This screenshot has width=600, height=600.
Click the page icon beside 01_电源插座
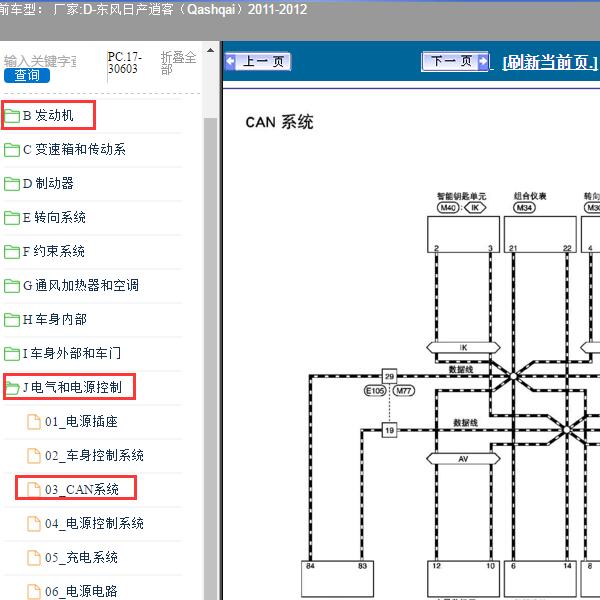coord(34,422)
